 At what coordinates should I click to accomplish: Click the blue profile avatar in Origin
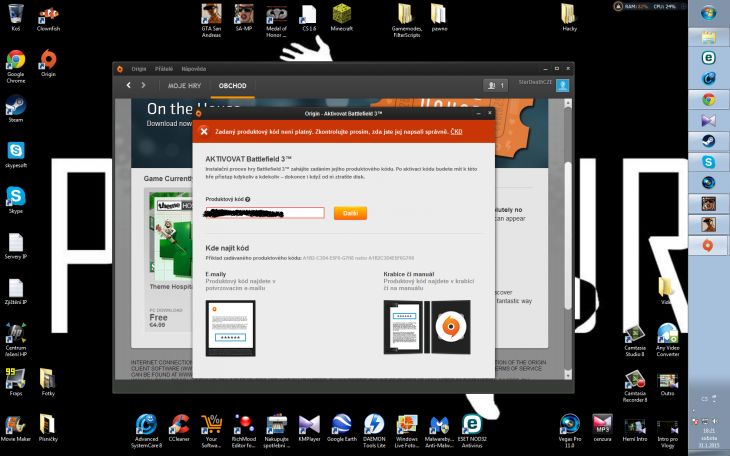[x=562, y=85]
